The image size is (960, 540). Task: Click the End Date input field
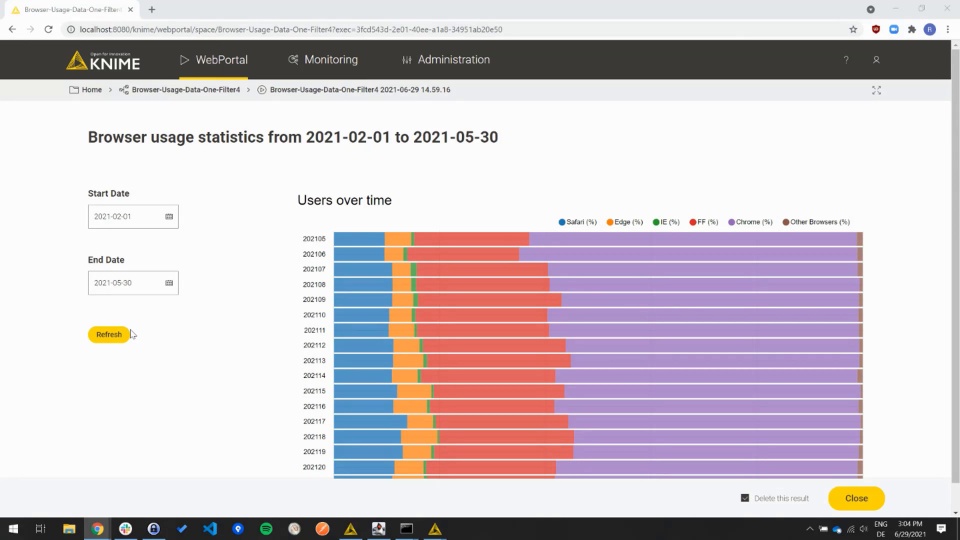[133, 283]
